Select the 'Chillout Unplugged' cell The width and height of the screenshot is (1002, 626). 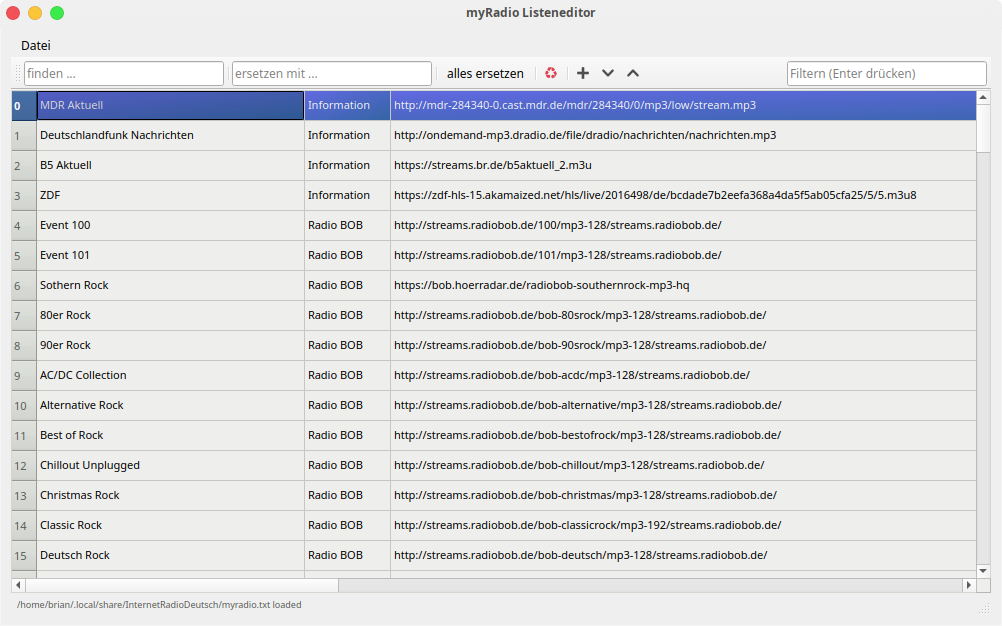tap(171, 466)
